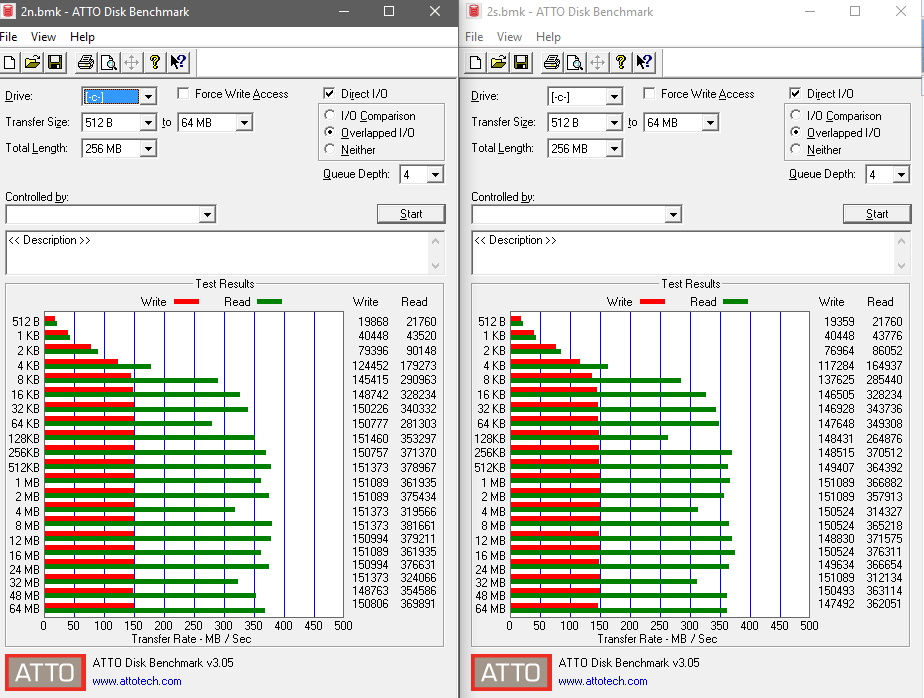The height and width of the screenshot is (698, 924).
Task: Minimize the 2s.bmk window
Action: point(810,11)
